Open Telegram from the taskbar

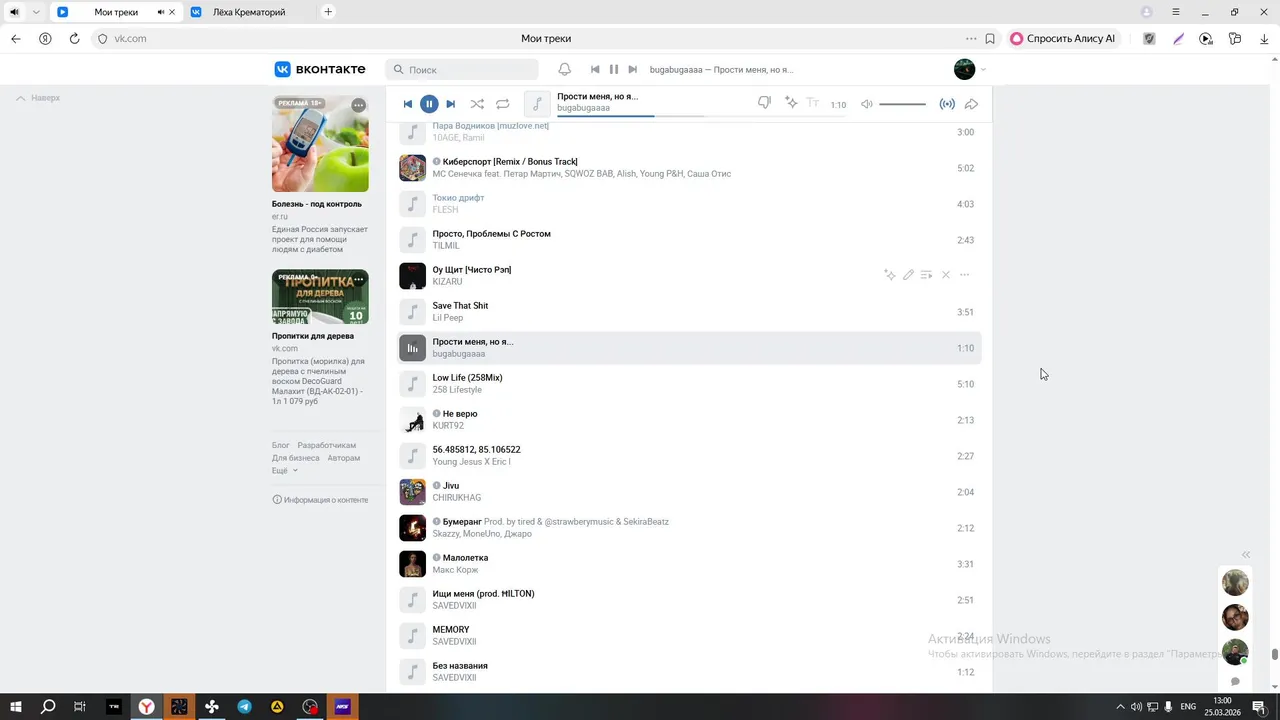pyautogui.click(x=244, y=707)
